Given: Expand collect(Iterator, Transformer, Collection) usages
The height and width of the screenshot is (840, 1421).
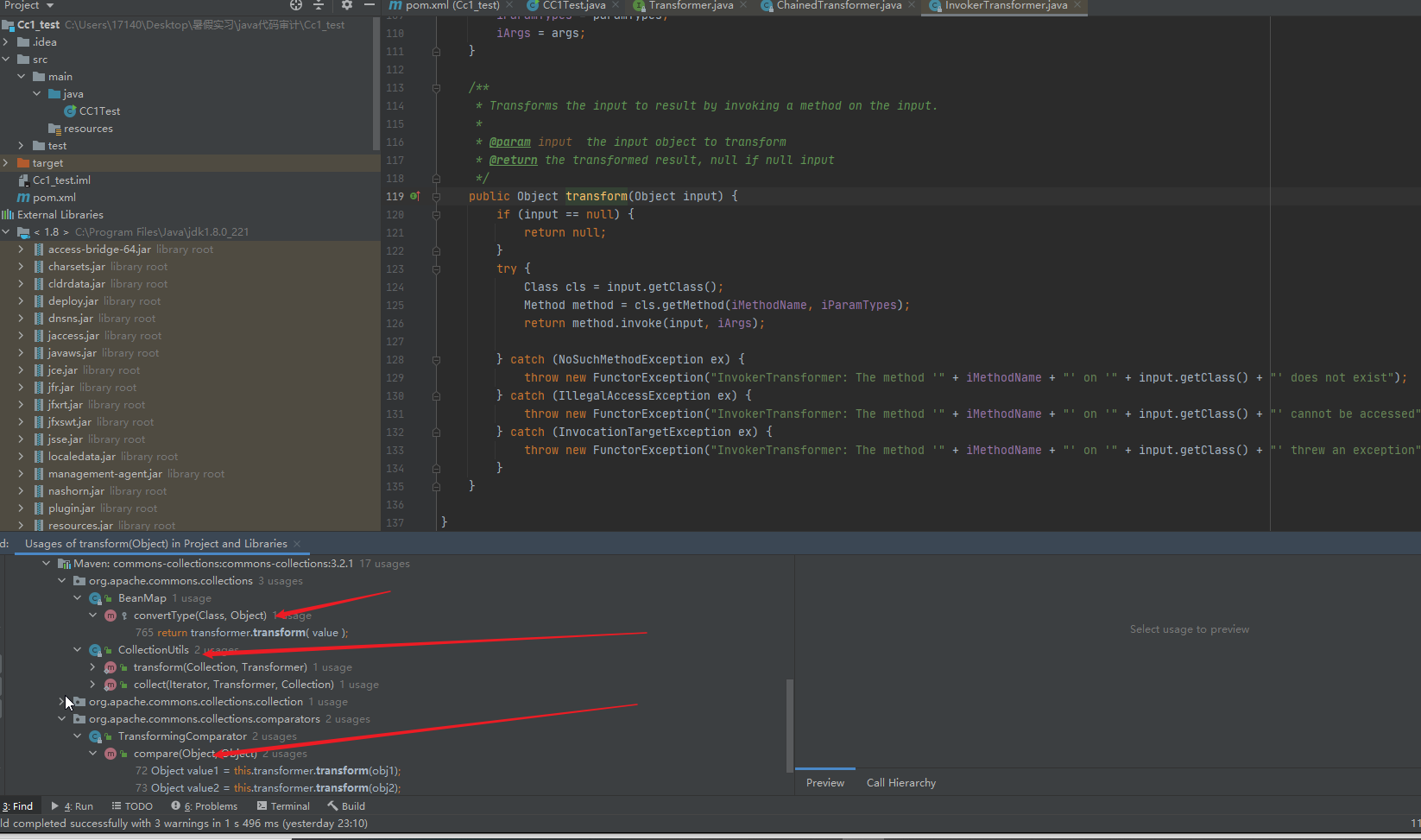Looking at the screenshot, I should click(x=92, y=685).
